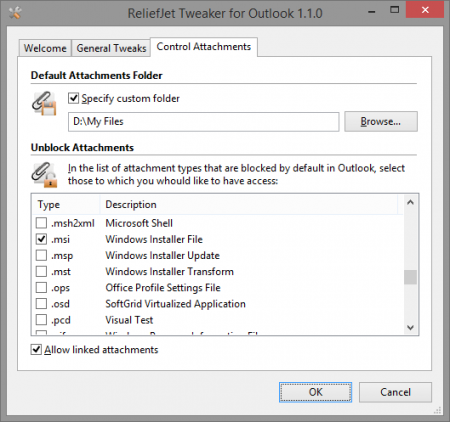Click the custom folder path field
The image size is (450, 422).
pyautogui.click(x=204, y=122)
